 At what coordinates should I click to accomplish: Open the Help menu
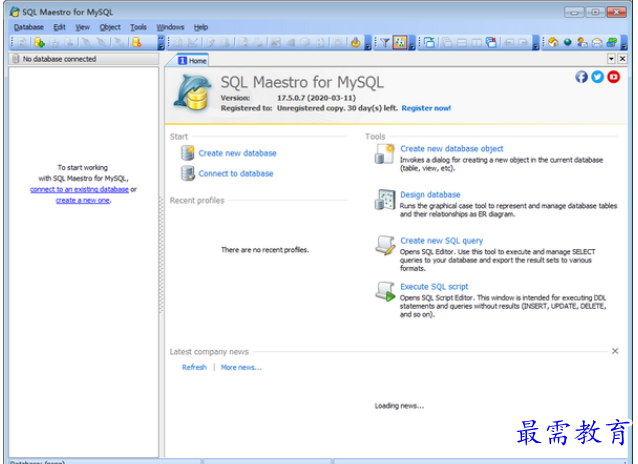tap(201, 27)
